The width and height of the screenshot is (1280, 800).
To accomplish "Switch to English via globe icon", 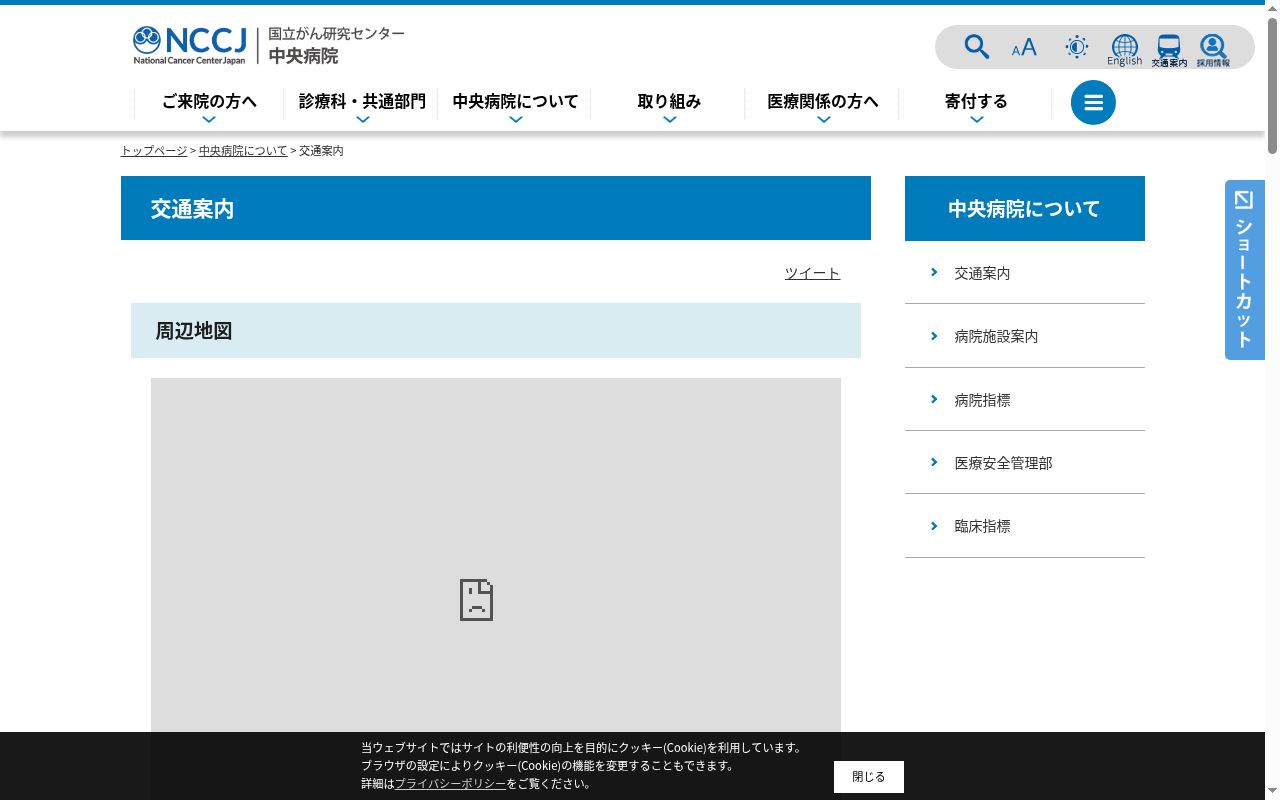I will tap(1125, 50).
